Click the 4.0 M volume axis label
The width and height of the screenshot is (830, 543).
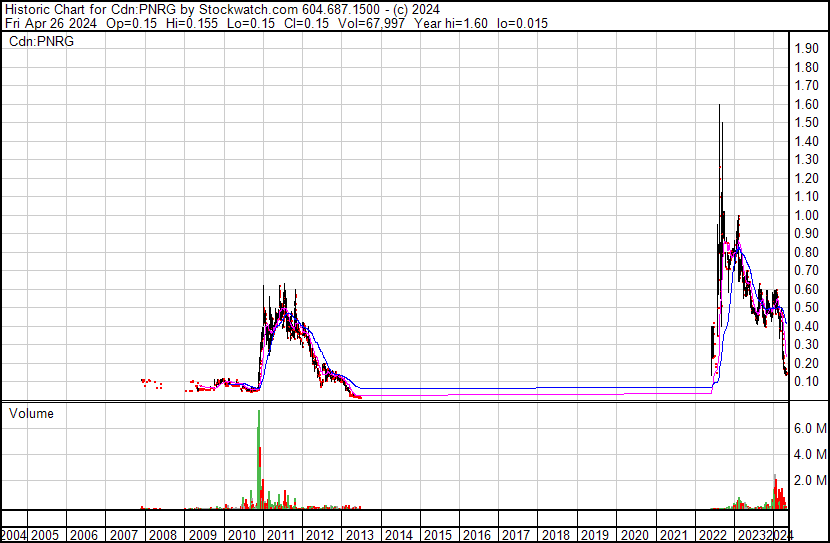tap(809, 454)
